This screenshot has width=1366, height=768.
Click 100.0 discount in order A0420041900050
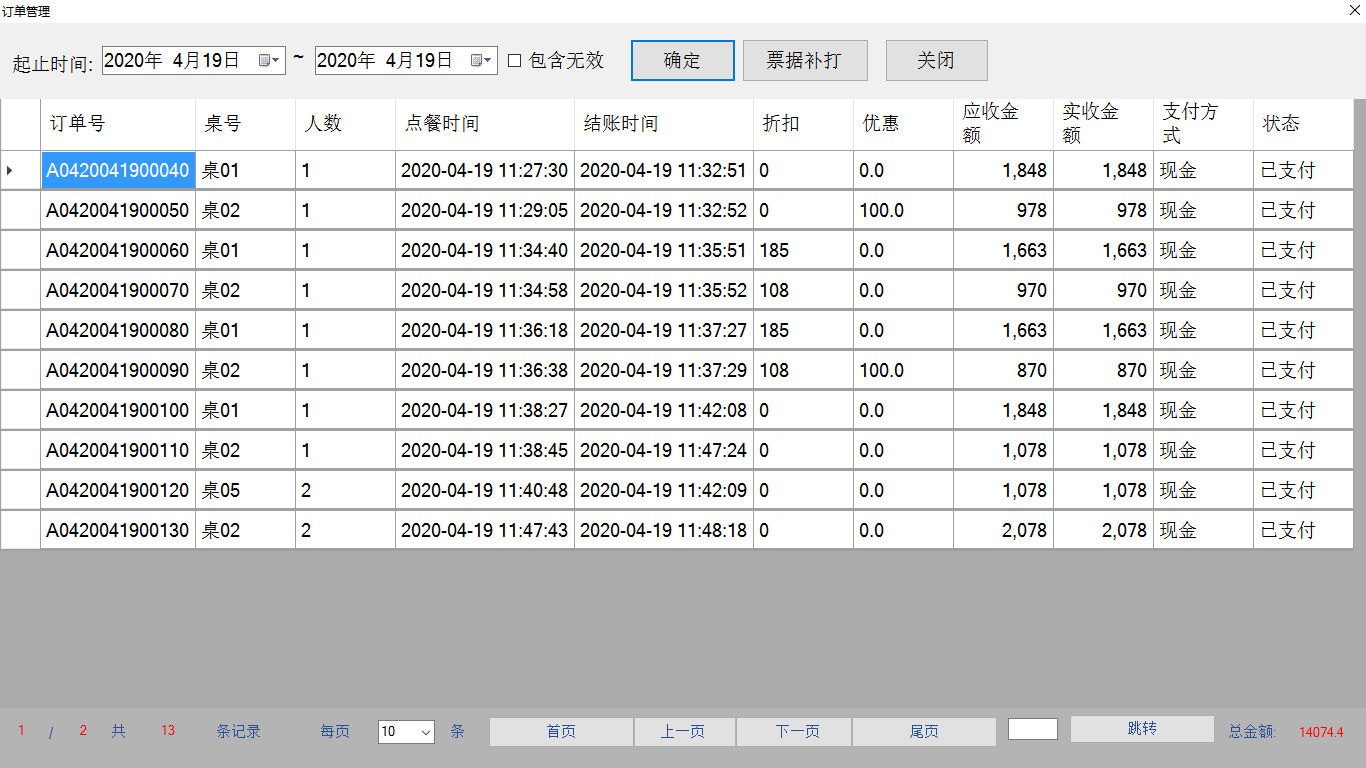(904, 211)
